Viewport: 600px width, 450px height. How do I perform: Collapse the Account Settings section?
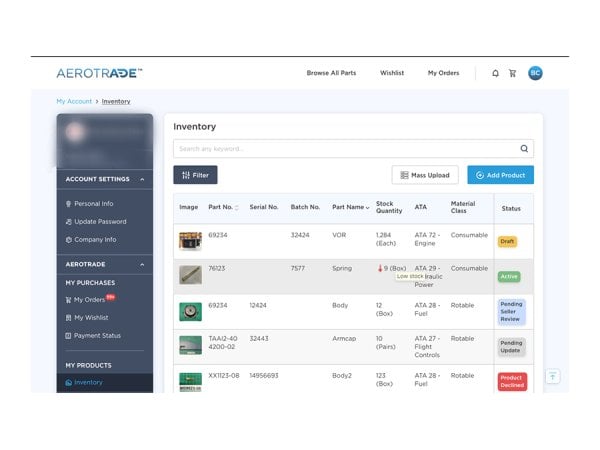(142, 179)
